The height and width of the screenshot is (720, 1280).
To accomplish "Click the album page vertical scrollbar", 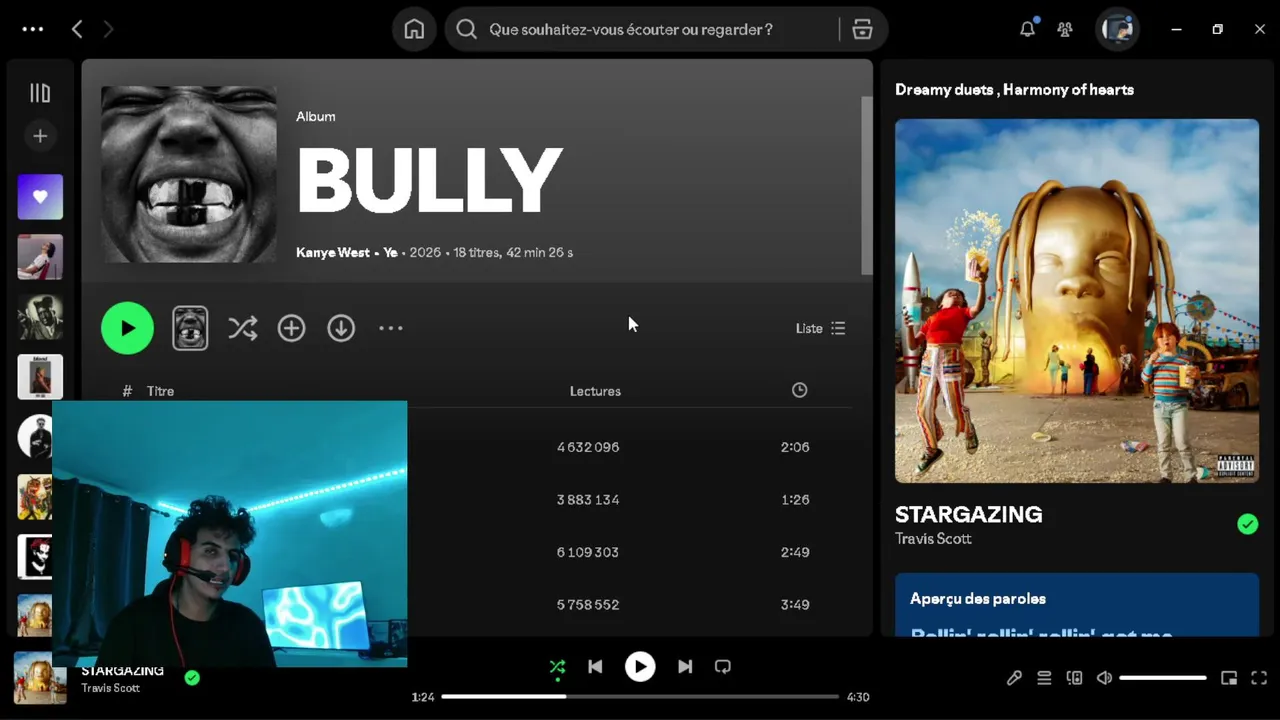I will tap(866, 185).
